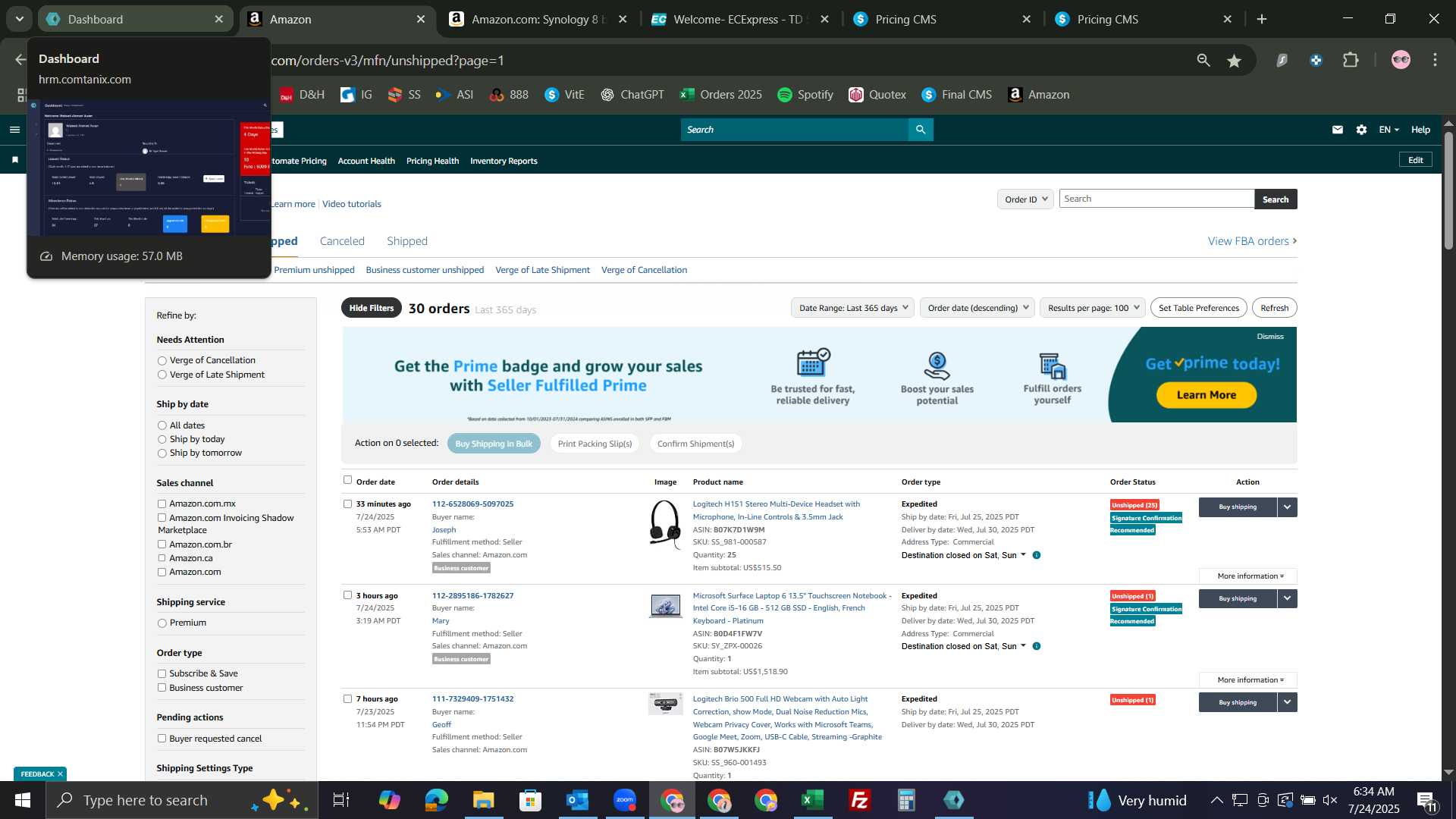Open the ChatGPT bookmark

[632, 95]
